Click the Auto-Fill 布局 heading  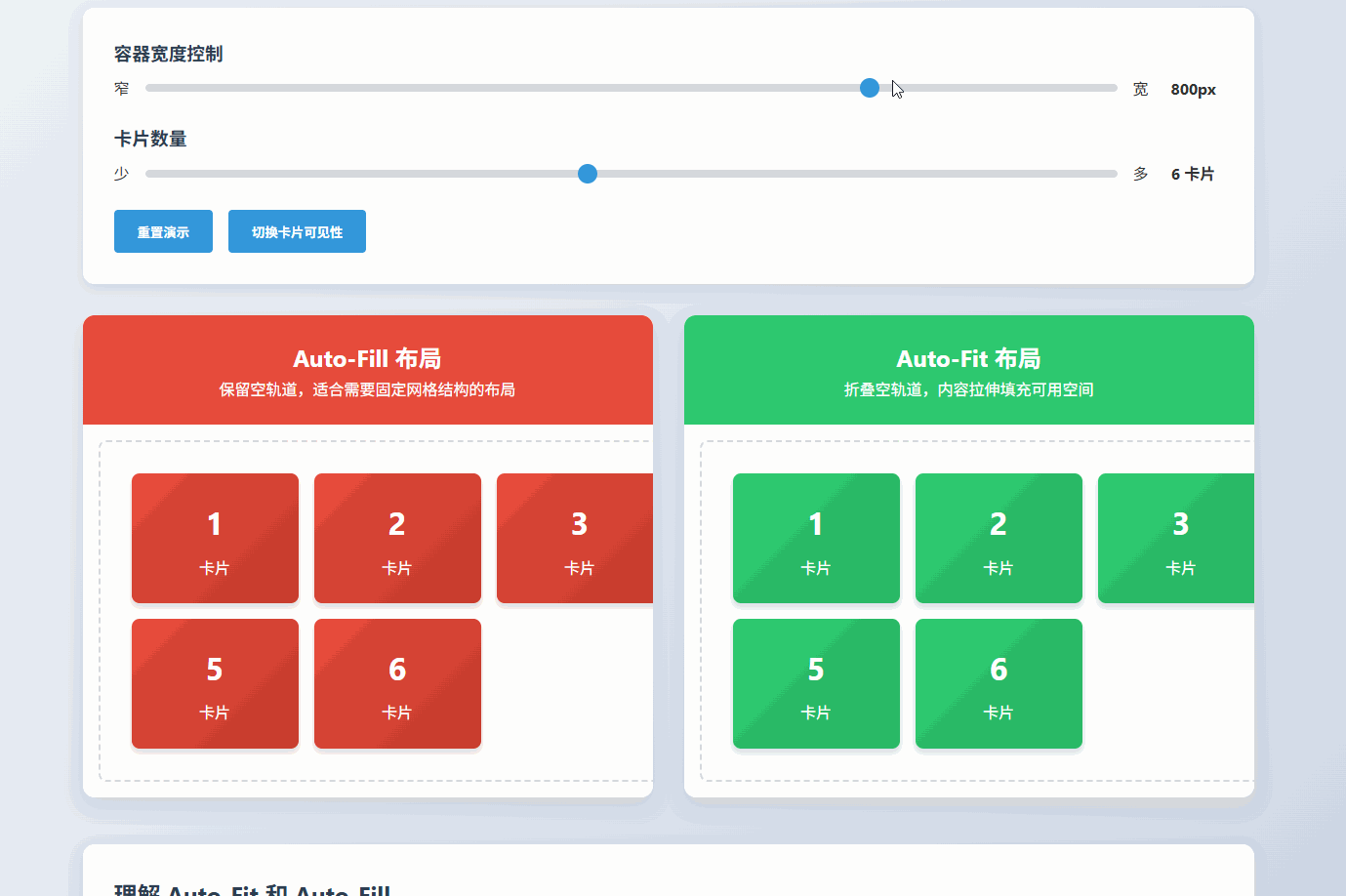(x=367, y=358)
